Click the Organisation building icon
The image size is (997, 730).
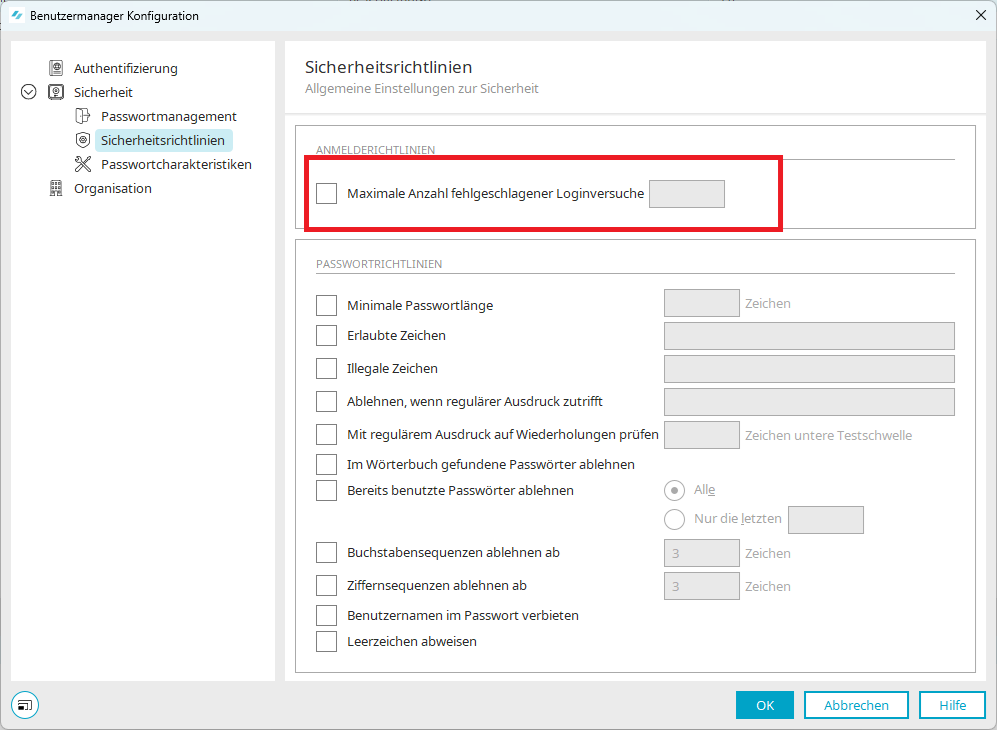tap(56, 188)
